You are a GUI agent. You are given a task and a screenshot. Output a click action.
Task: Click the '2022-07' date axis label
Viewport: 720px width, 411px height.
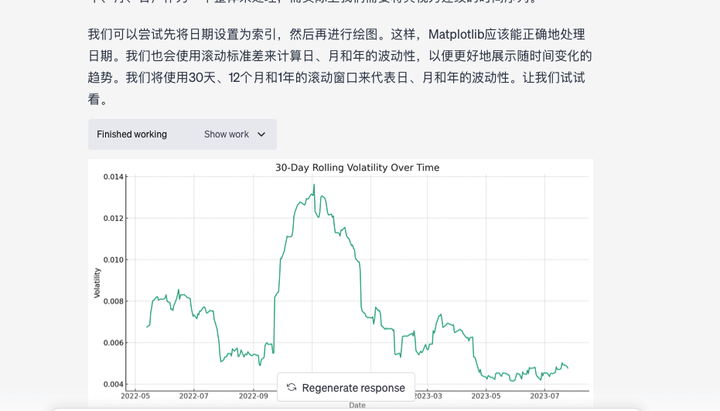point(194,396)
